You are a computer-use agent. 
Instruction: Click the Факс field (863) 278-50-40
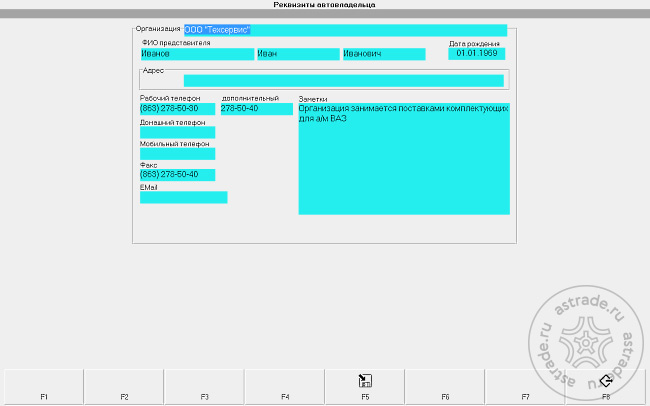[x=177, y=175]
